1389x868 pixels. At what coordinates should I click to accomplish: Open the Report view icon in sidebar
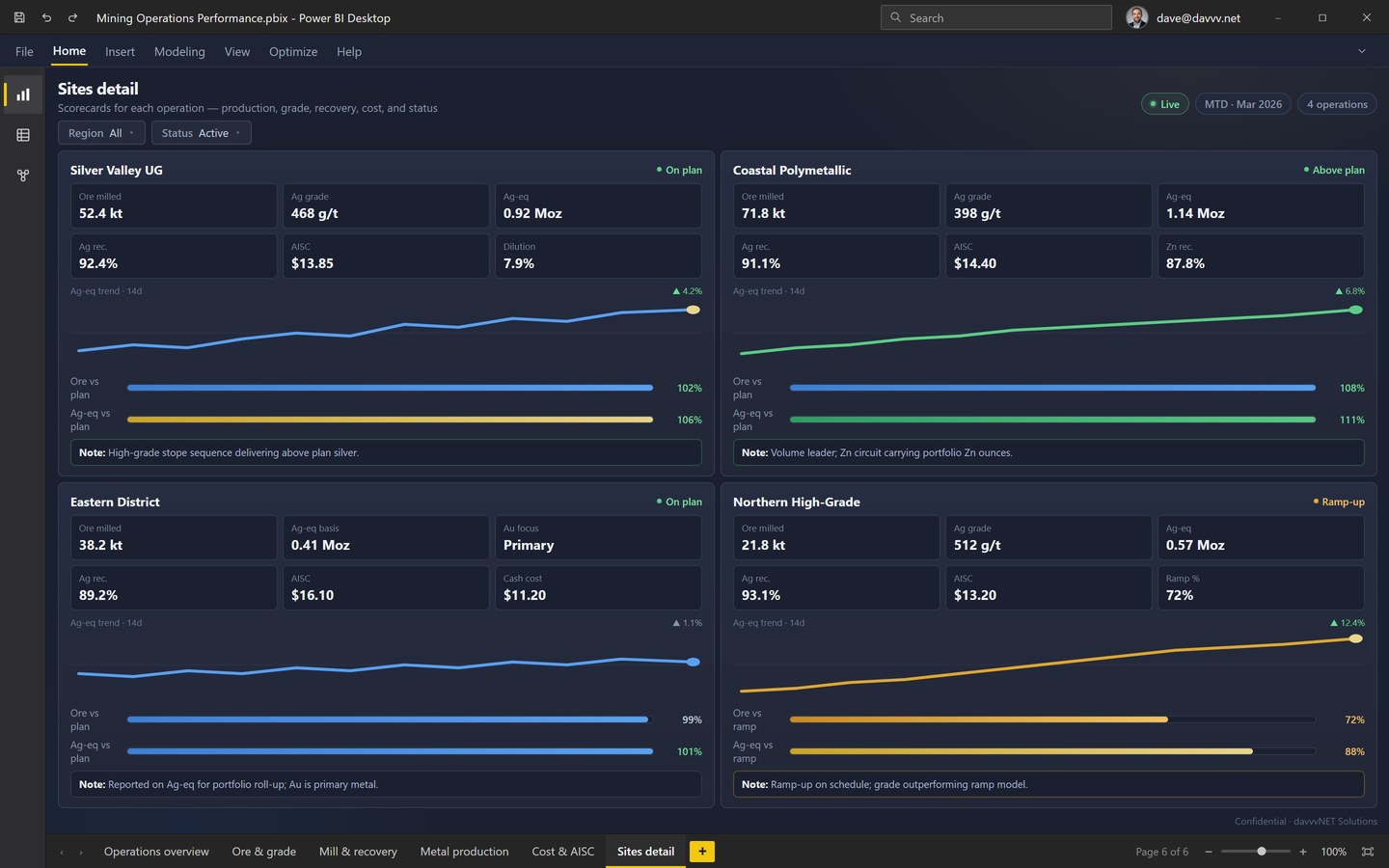tap(23, 95)
